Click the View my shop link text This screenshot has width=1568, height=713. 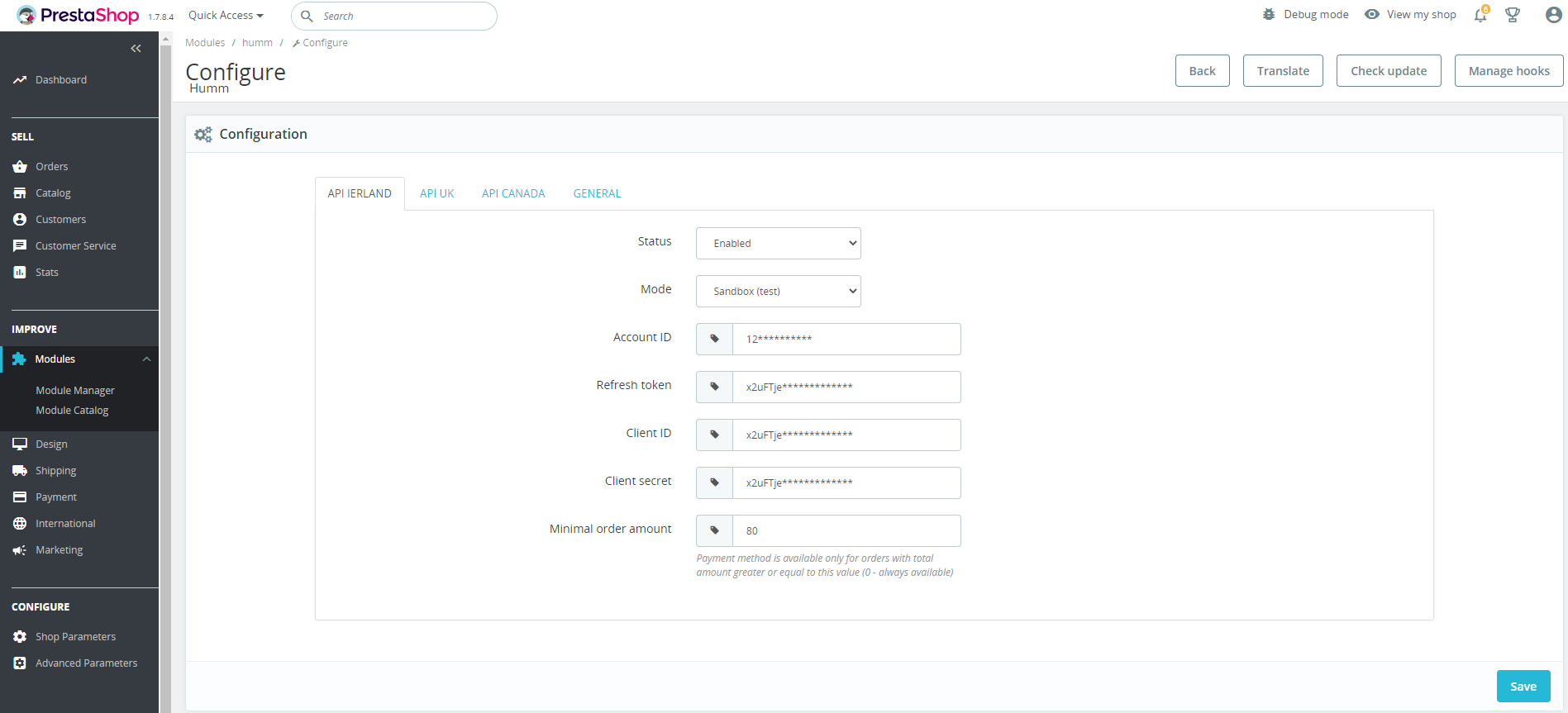coord(1422,15)
